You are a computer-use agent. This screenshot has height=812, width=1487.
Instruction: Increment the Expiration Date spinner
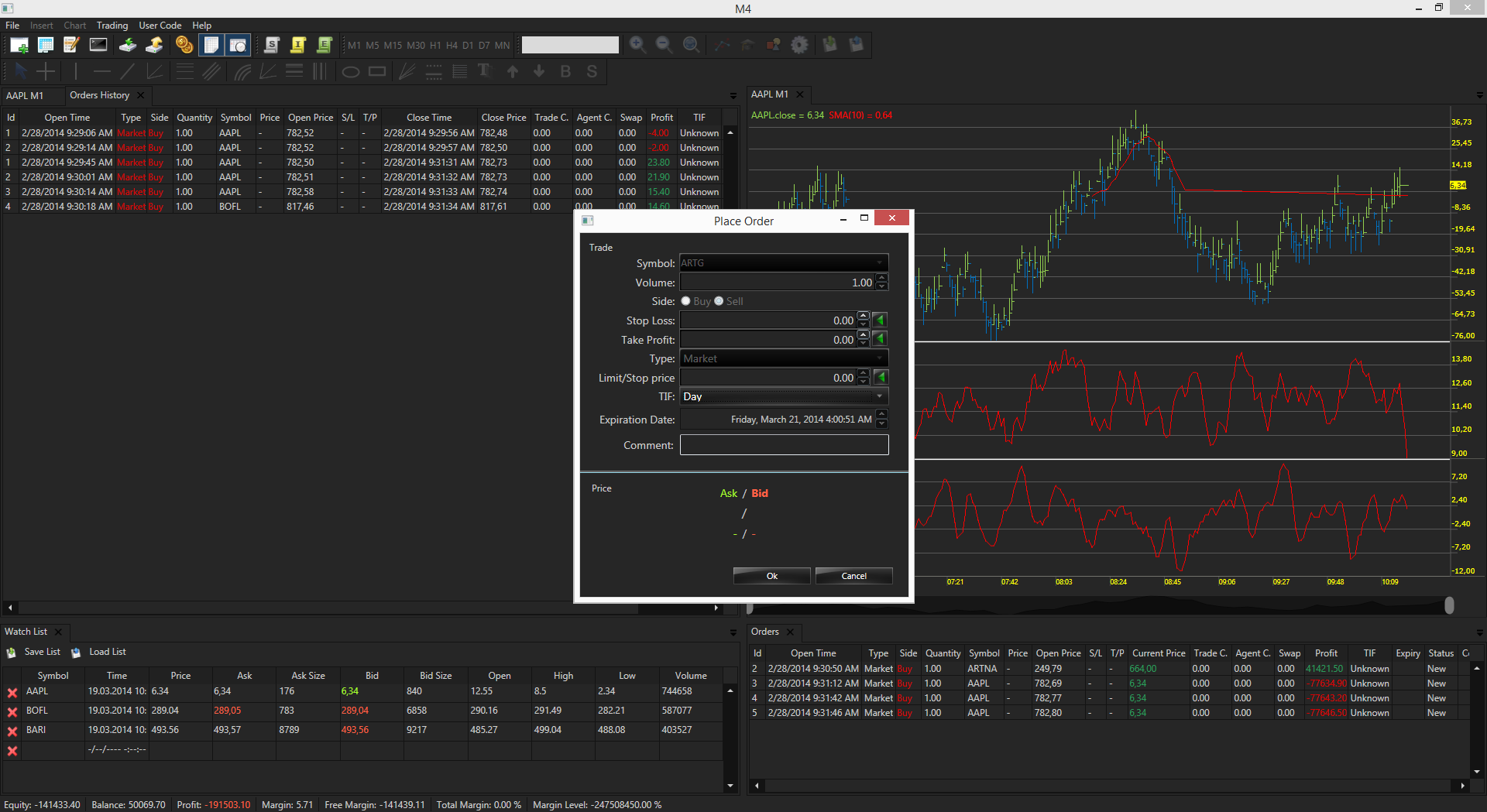pyautogui.click(x=882, y=415)
